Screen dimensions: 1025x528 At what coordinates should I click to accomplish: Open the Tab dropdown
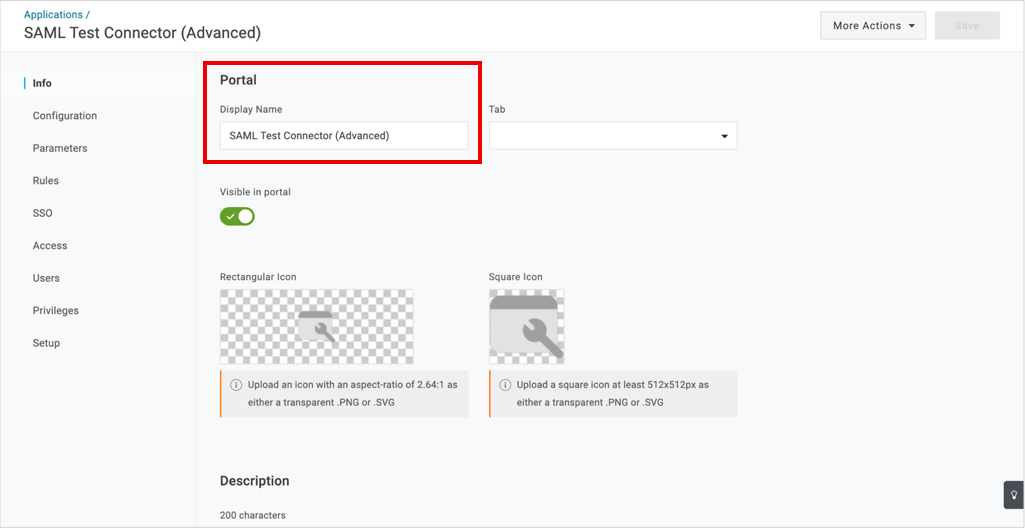point(613,135)
